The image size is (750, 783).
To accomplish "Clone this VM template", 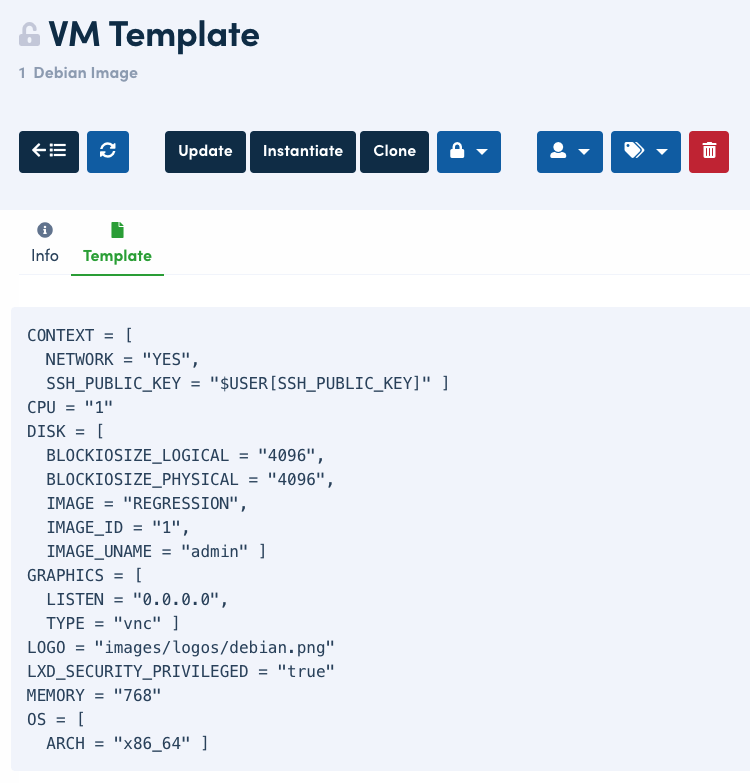I will click(395, 152).
